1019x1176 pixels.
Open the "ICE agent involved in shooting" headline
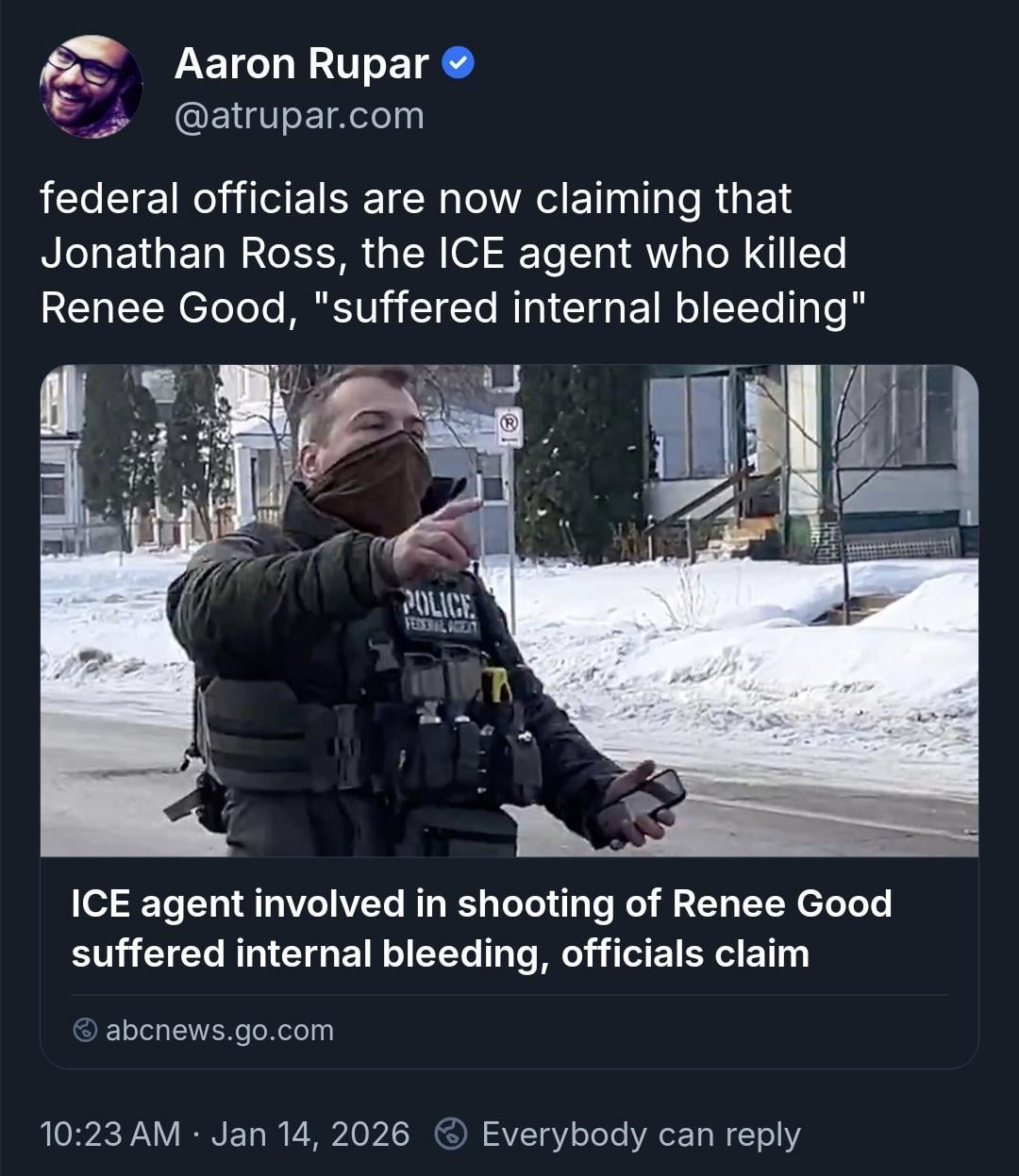[481, 904]
